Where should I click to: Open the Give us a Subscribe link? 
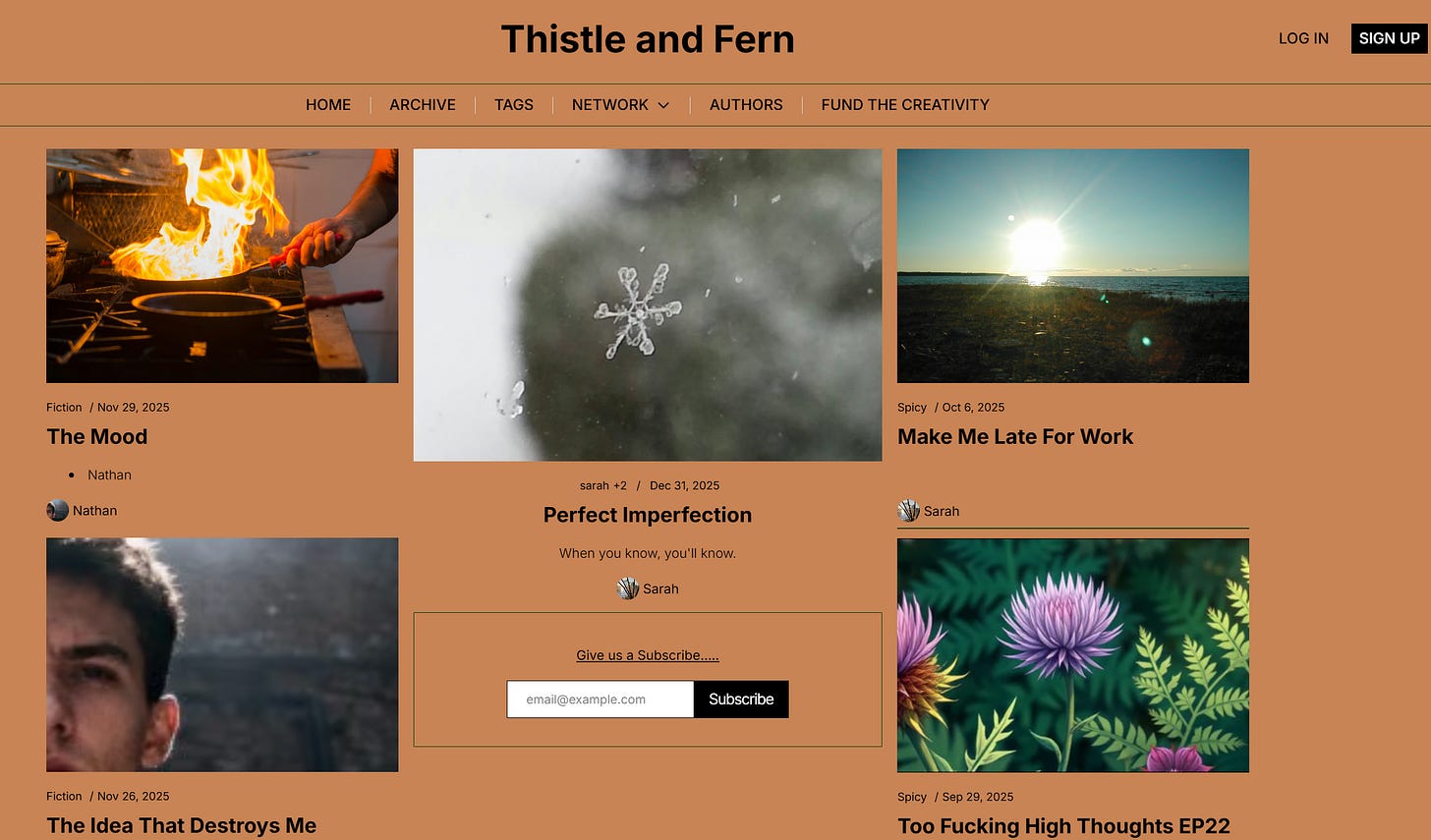[x=648, y=655]
